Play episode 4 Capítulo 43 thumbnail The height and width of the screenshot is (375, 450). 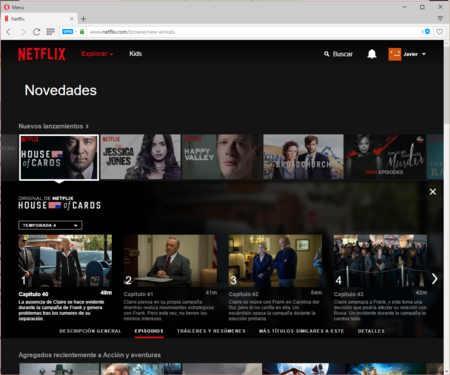pos(380,261)
